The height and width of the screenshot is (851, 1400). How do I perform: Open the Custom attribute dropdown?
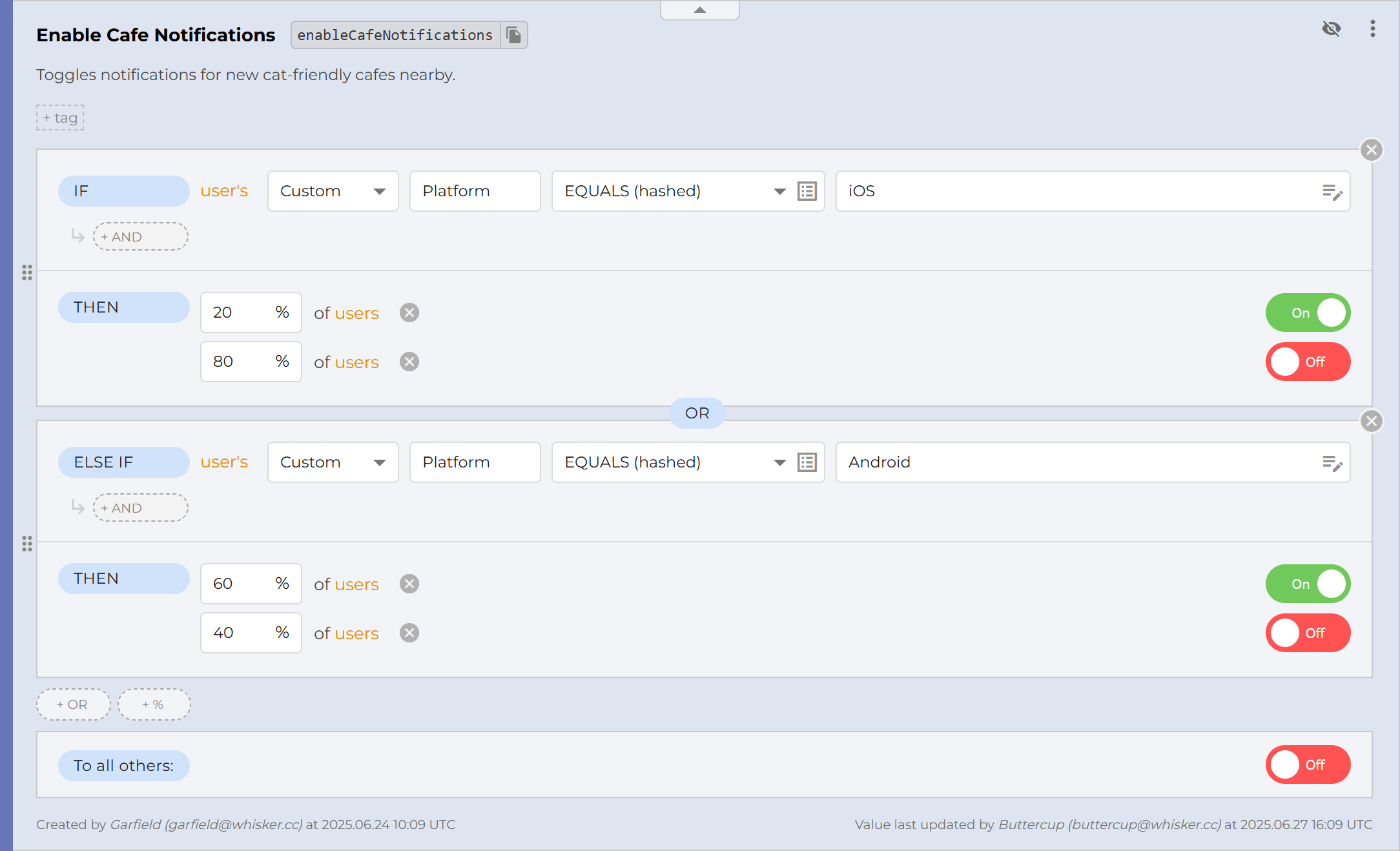(x=333, y=191)
